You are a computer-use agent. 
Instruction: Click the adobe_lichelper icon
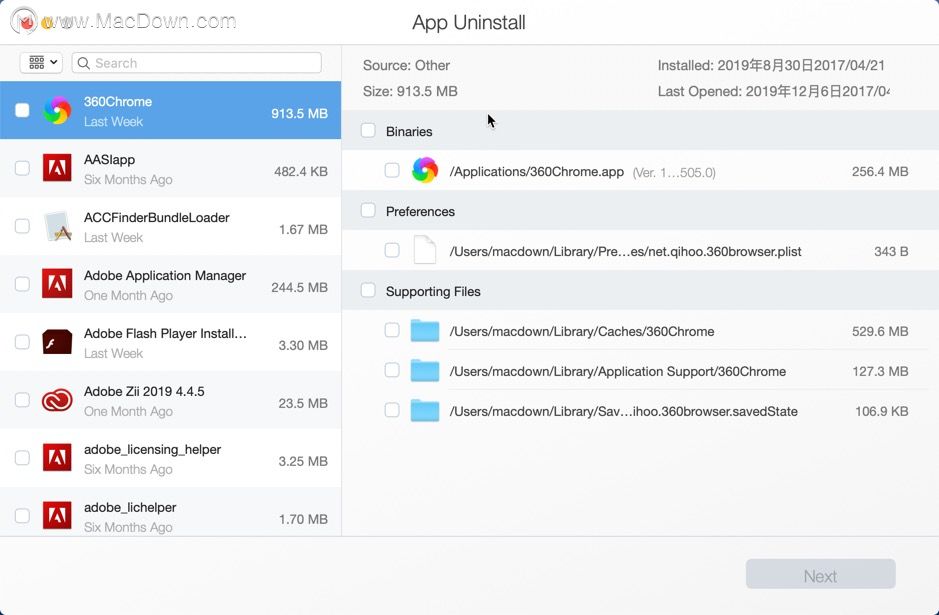[x=57, y=516]
